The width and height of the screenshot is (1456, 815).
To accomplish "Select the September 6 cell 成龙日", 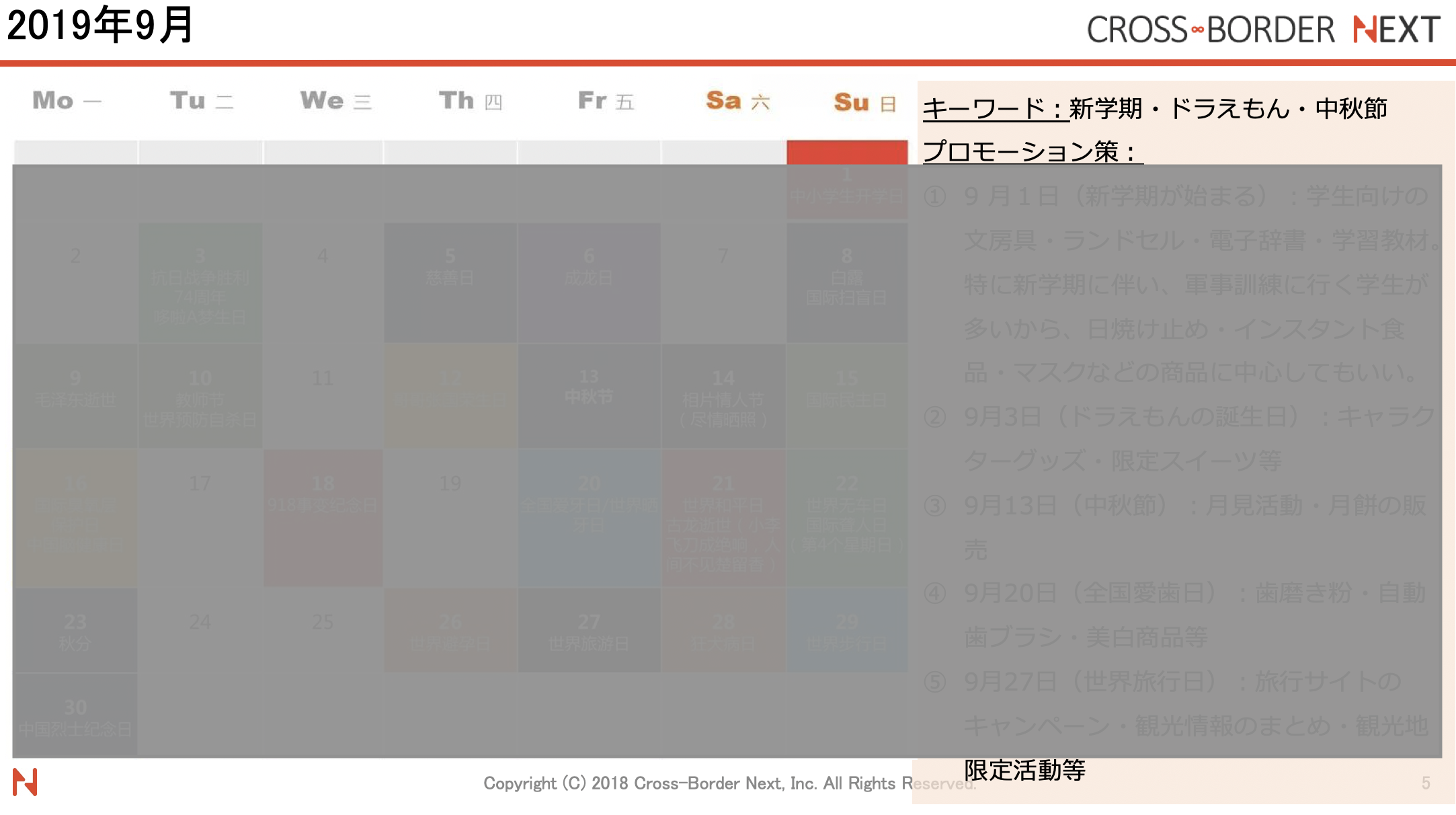I will tap(589, 284).
